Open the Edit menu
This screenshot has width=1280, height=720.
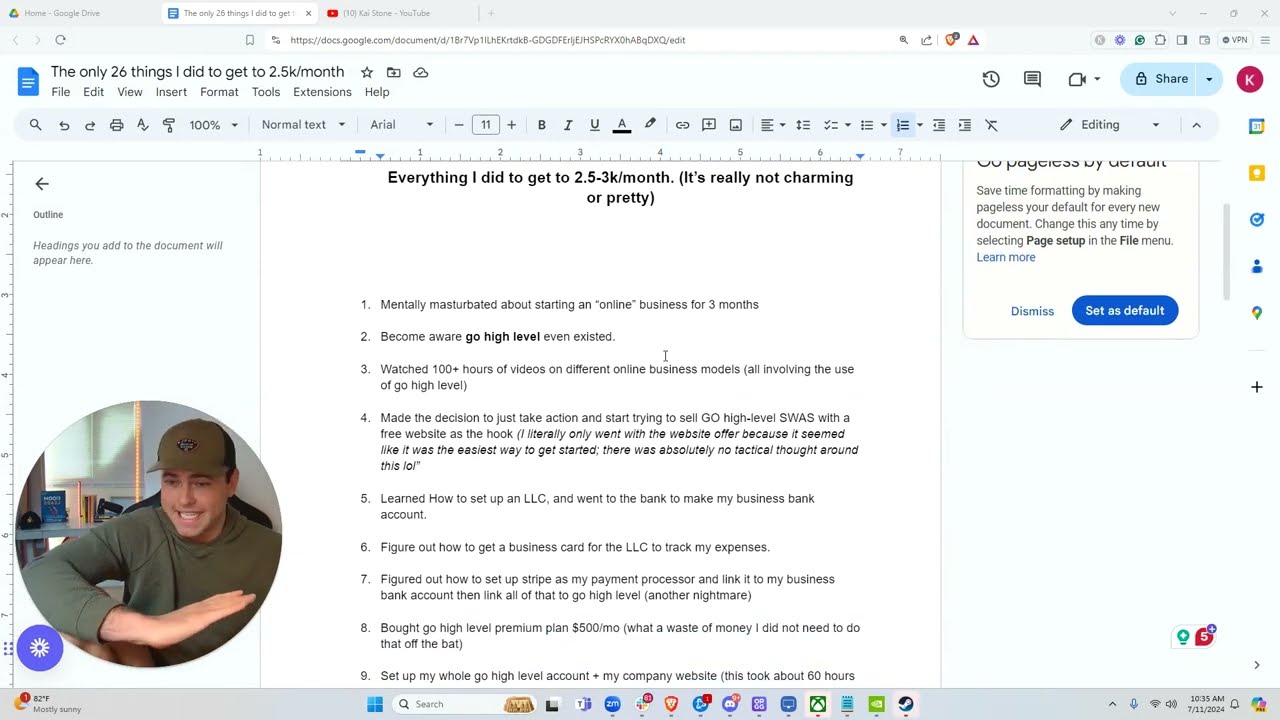[x=93, y=92]
